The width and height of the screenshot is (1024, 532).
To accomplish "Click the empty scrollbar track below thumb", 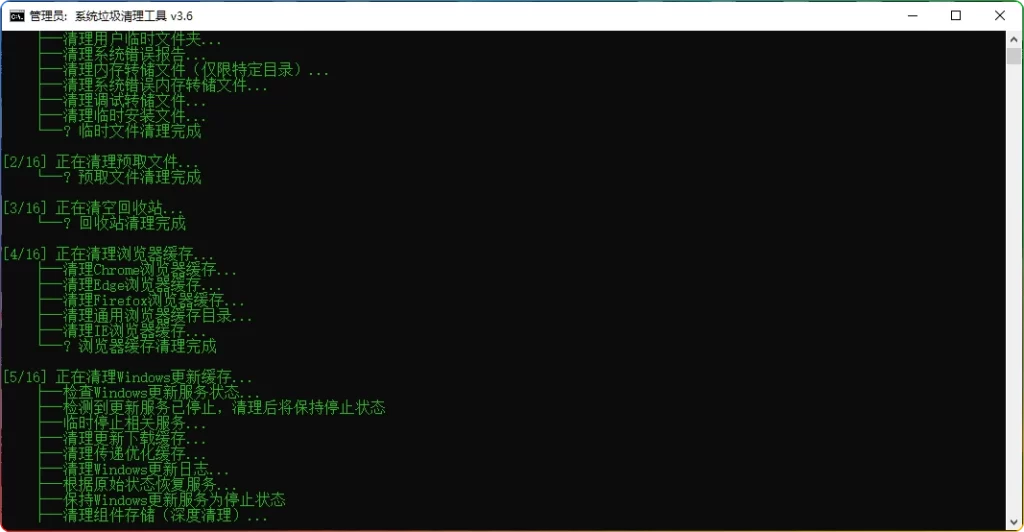I will coord(1014,287).
